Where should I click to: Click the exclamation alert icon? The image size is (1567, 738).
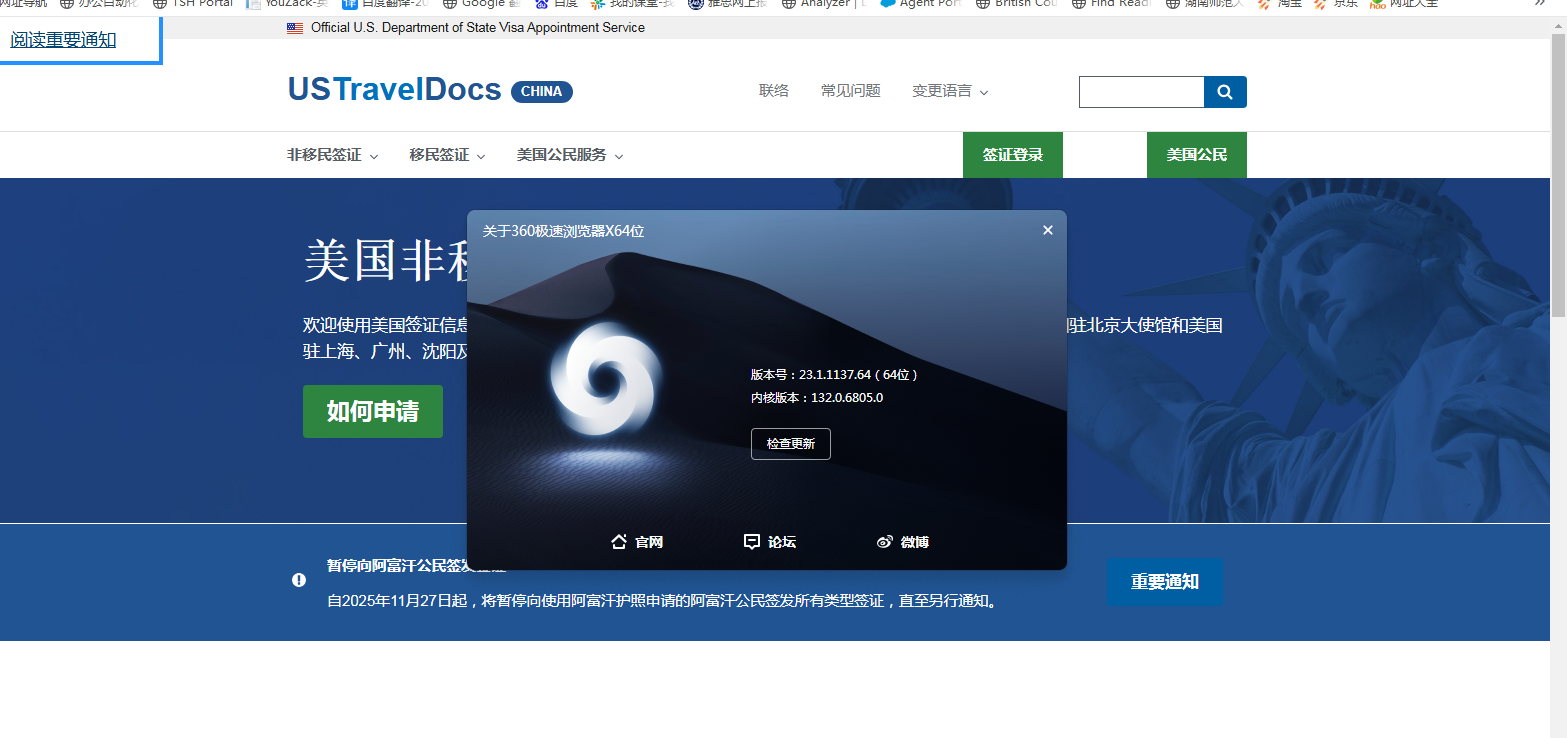click(x=299, y=580)
